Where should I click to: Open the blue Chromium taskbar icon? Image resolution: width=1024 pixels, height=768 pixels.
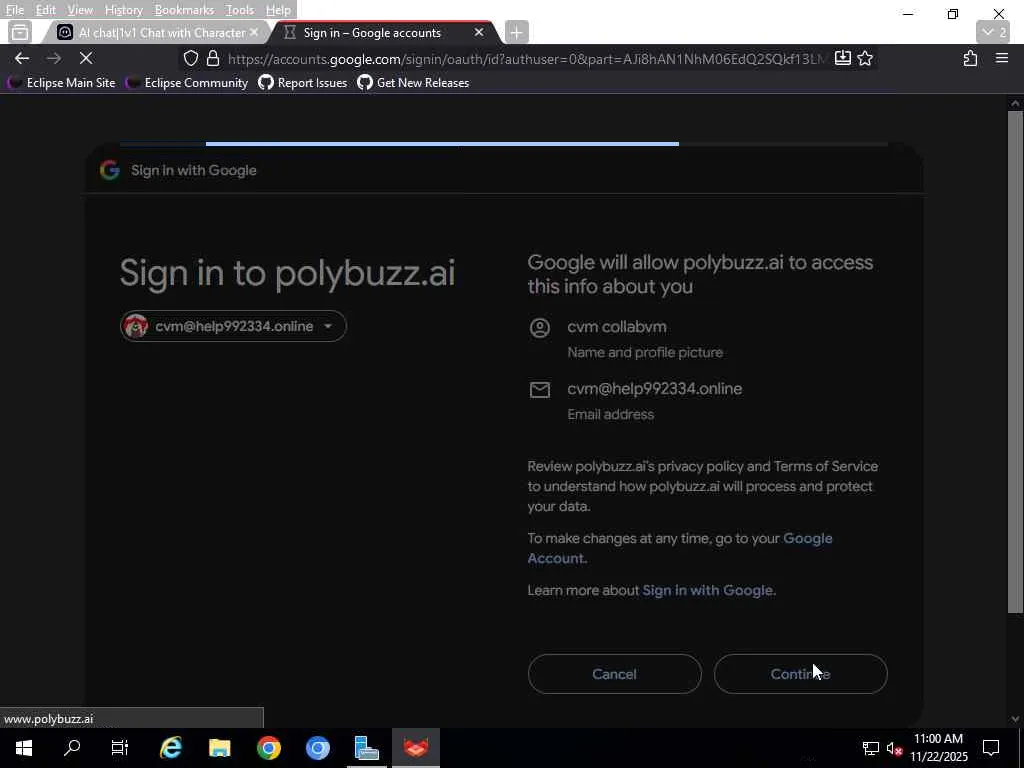click(317, 748)
